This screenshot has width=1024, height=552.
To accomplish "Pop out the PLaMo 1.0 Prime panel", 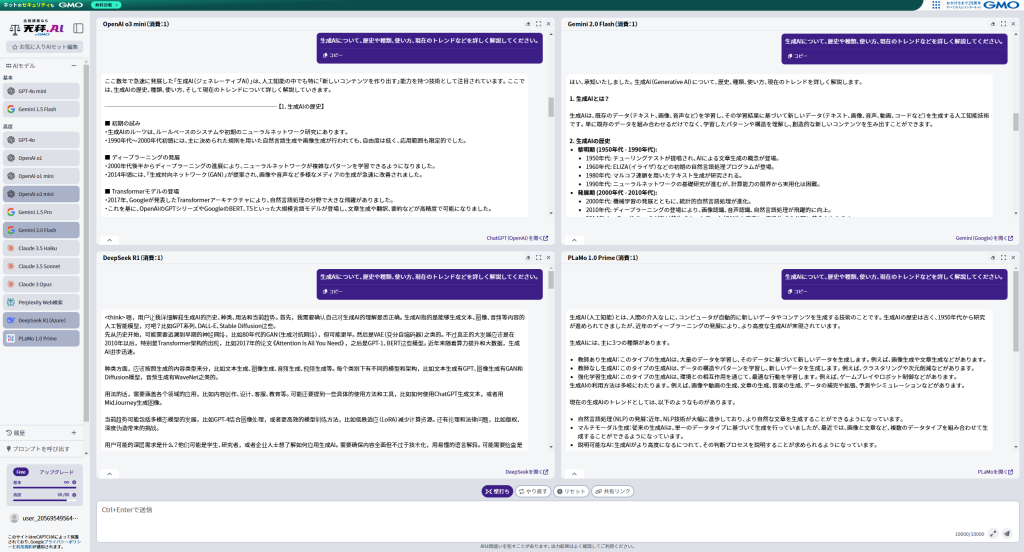I will (993, 257).
